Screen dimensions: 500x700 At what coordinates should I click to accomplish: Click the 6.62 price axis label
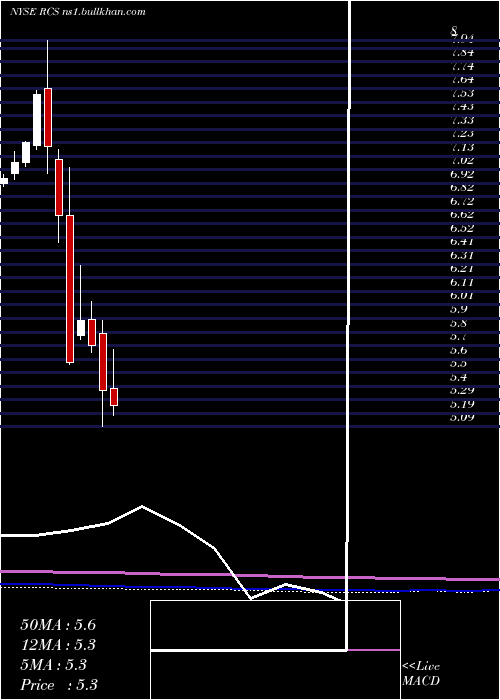pyautogui.click(x=462, y=214)
